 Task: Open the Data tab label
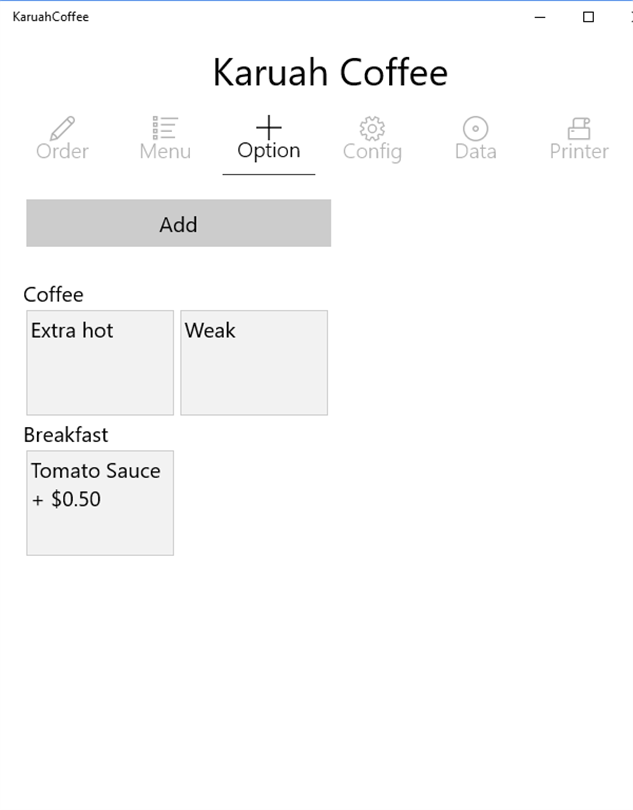[475, 151]
